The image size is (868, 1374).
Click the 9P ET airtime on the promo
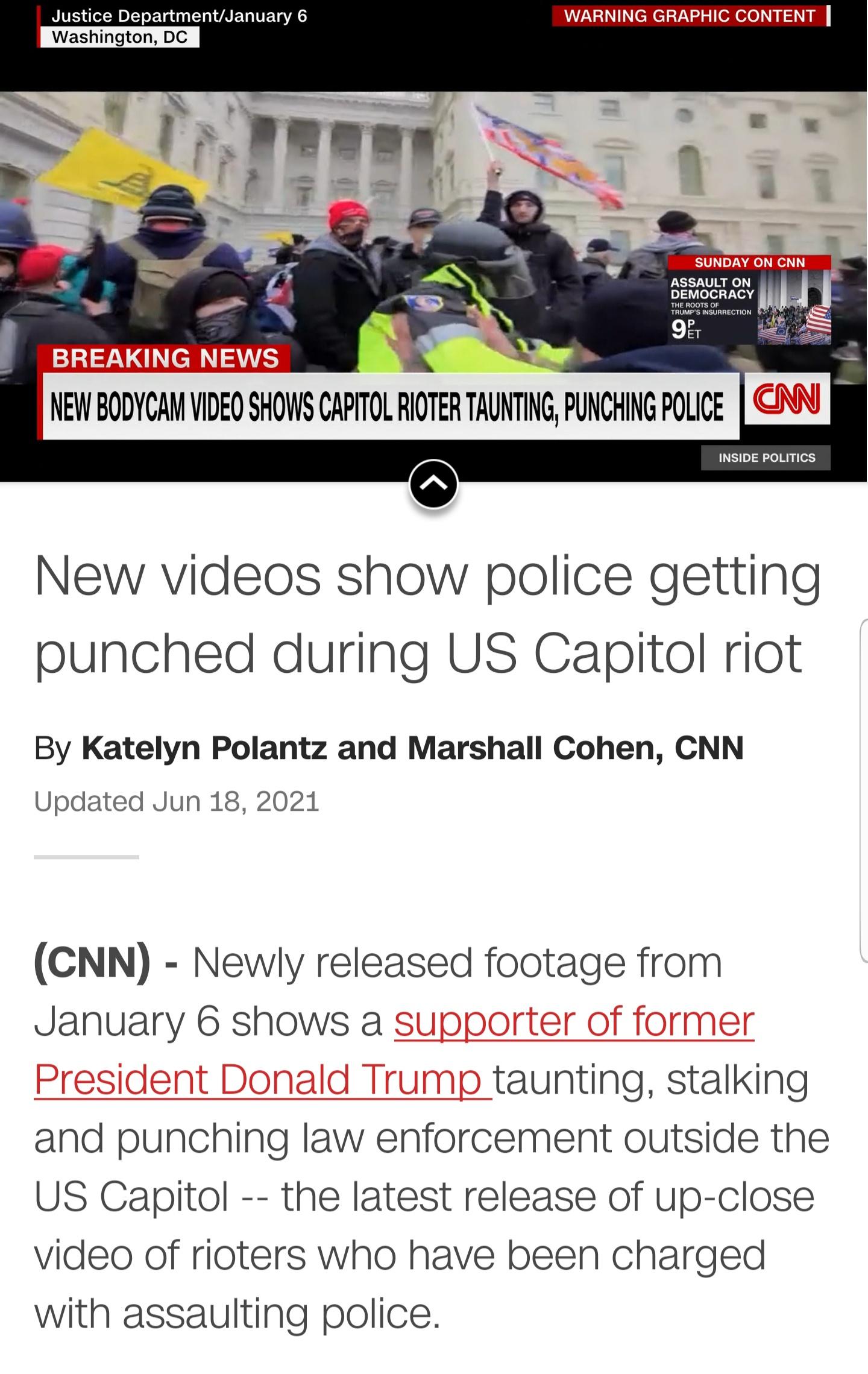(x=686, y=329)
